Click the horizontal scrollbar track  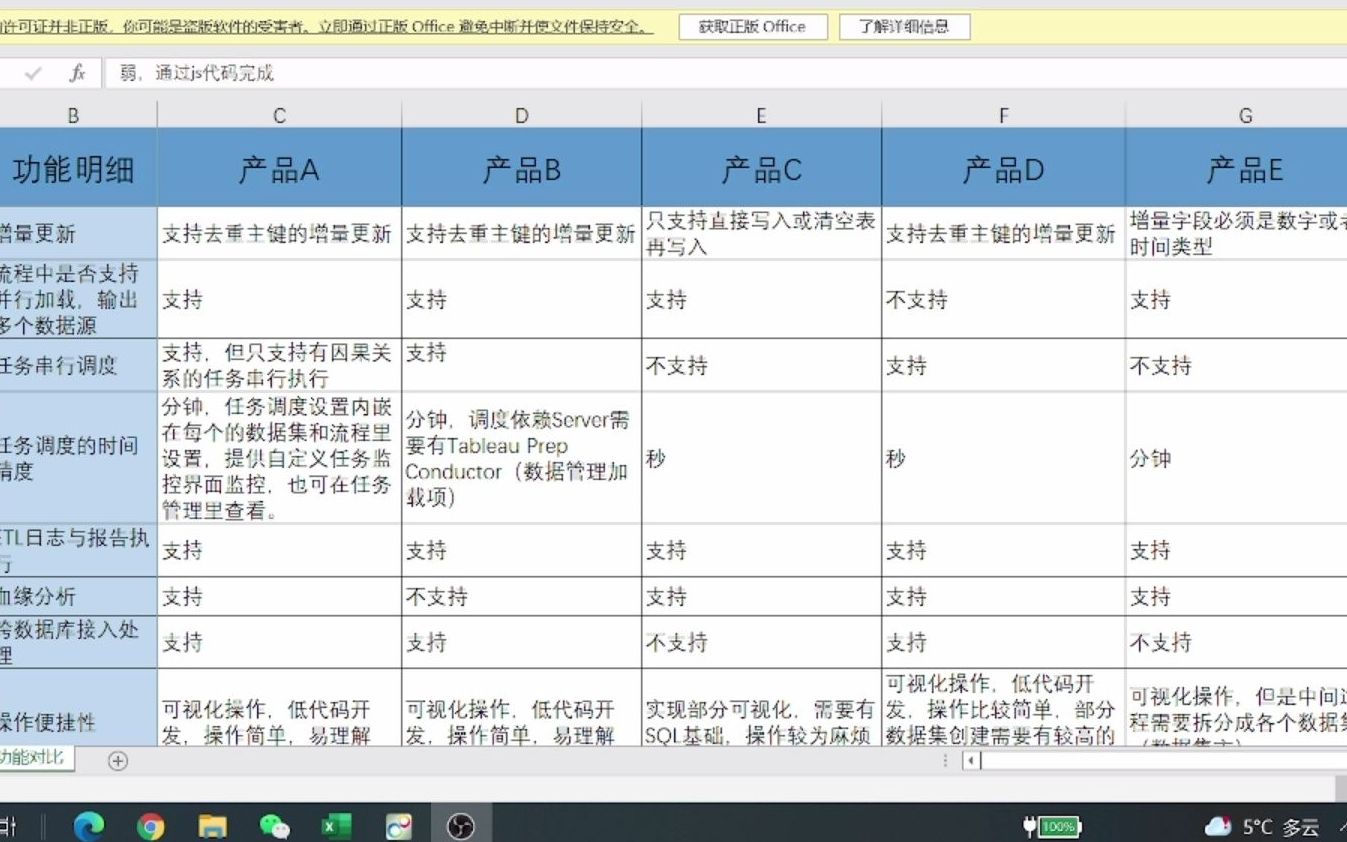[x=1165, y=761]
